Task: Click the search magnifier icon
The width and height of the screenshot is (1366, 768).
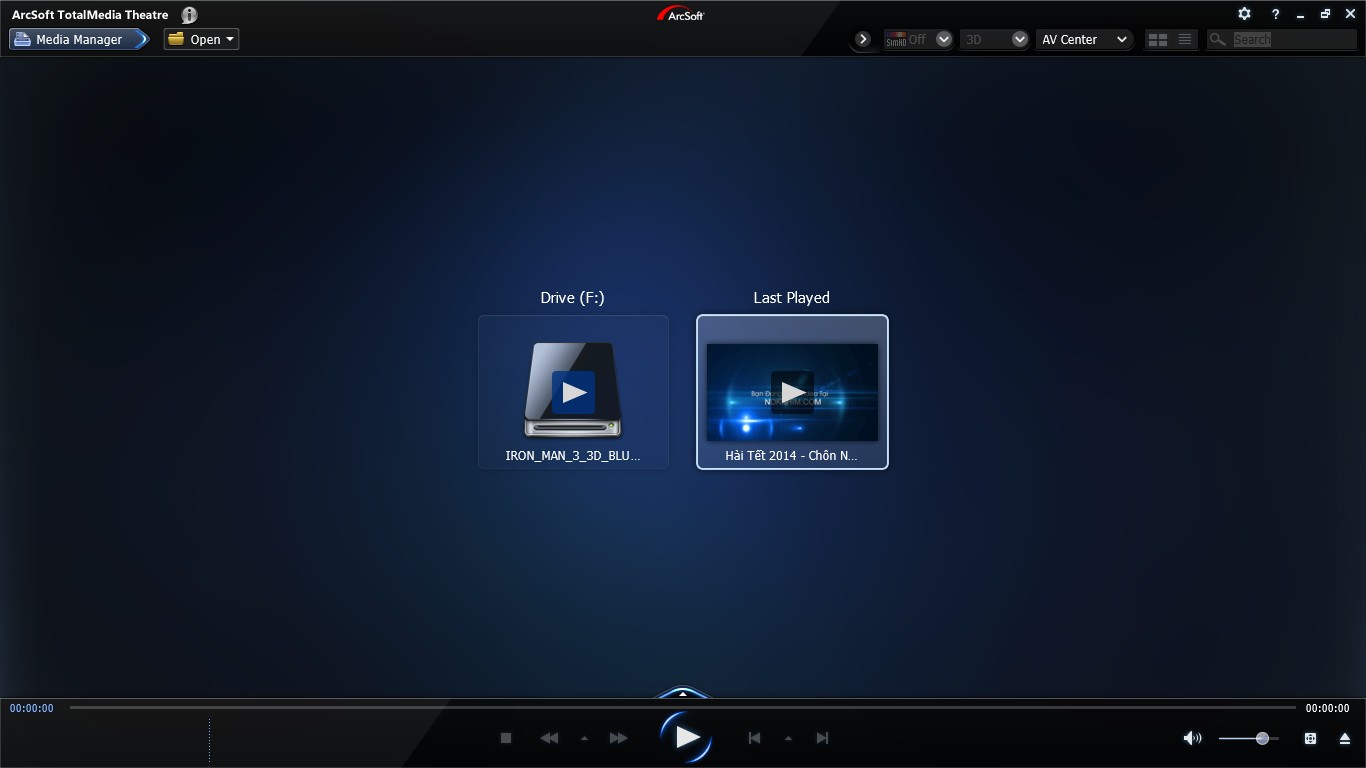Action: tap(1218, 39)
